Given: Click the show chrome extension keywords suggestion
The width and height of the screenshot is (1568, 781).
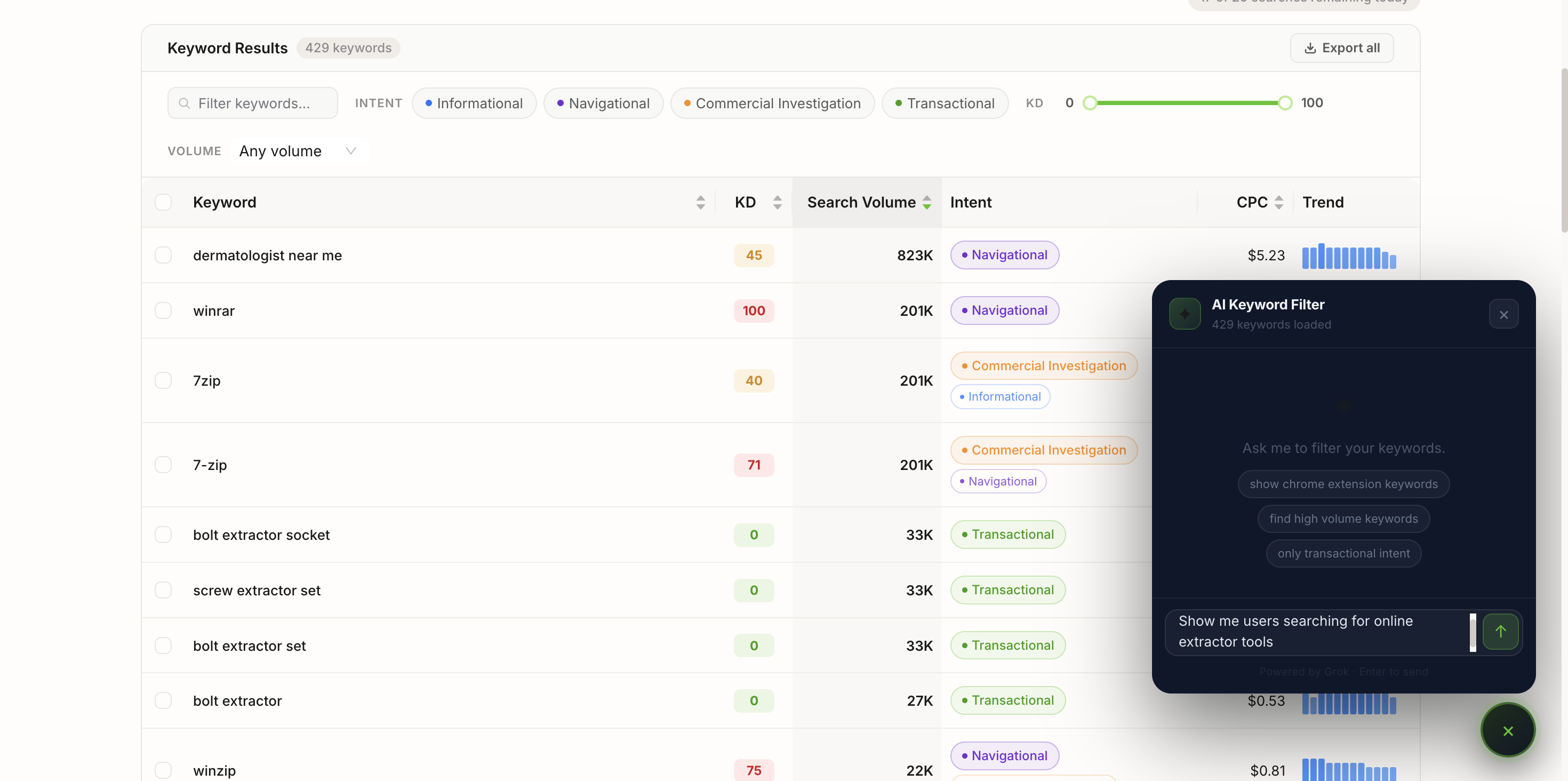Looking at the screenshot, I should pos(1343,484).
